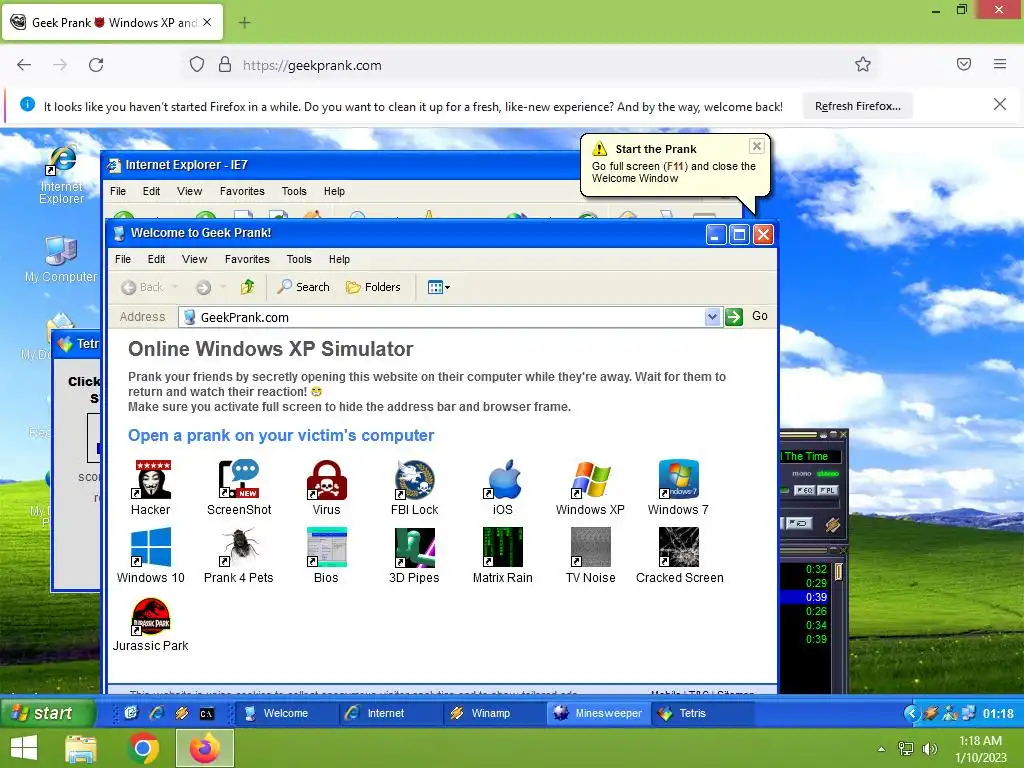Expand the GeekPrank.com address dropdown
The image size is (1024, 768).
pyautogui.click(x=712, y=317)
